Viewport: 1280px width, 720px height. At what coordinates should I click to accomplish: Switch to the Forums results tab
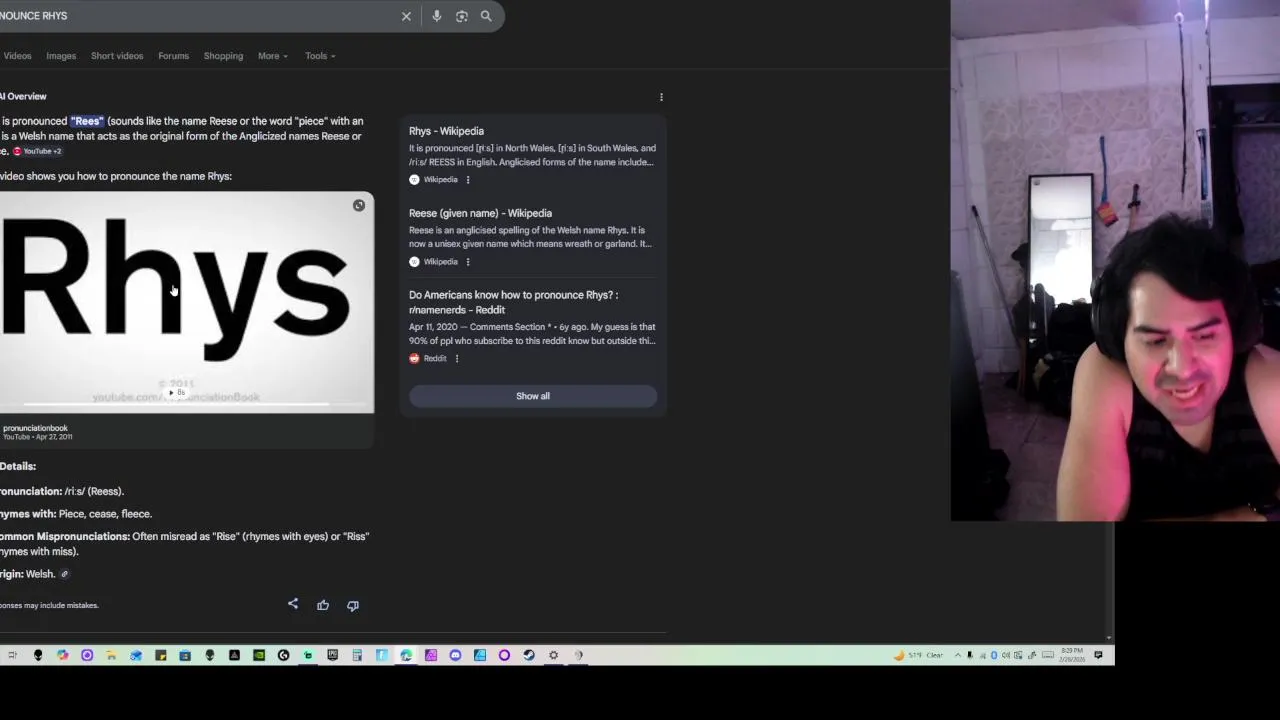click(x=173, y=56)
